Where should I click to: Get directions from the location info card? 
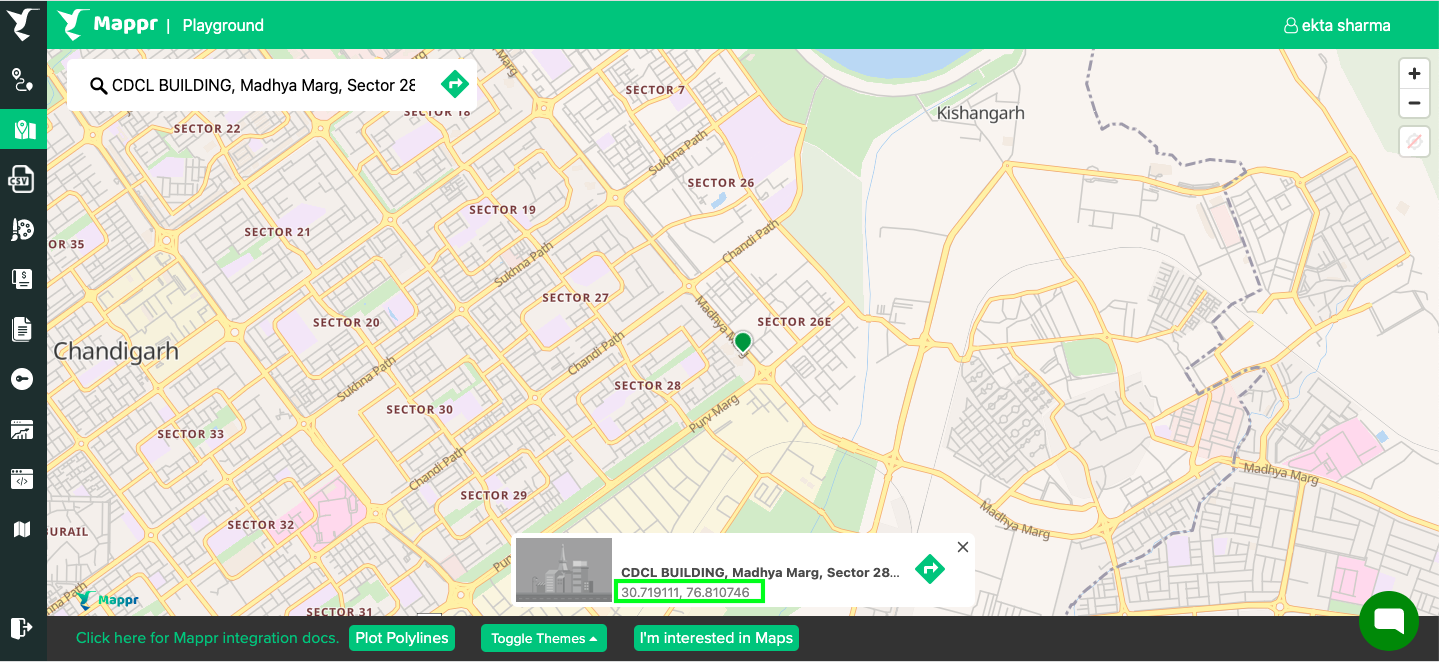point(929,569)
